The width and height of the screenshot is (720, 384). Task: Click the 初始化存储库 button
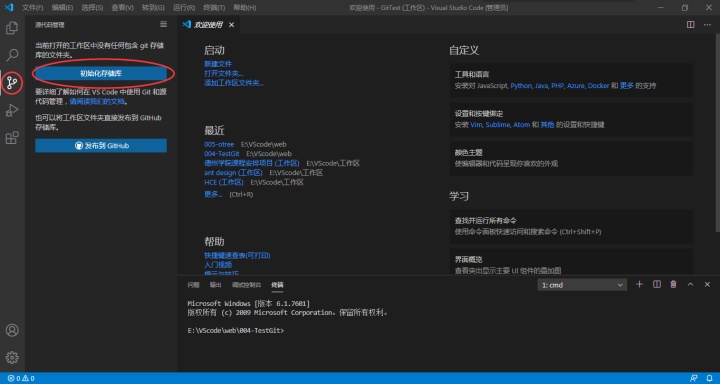click(101, 73)
